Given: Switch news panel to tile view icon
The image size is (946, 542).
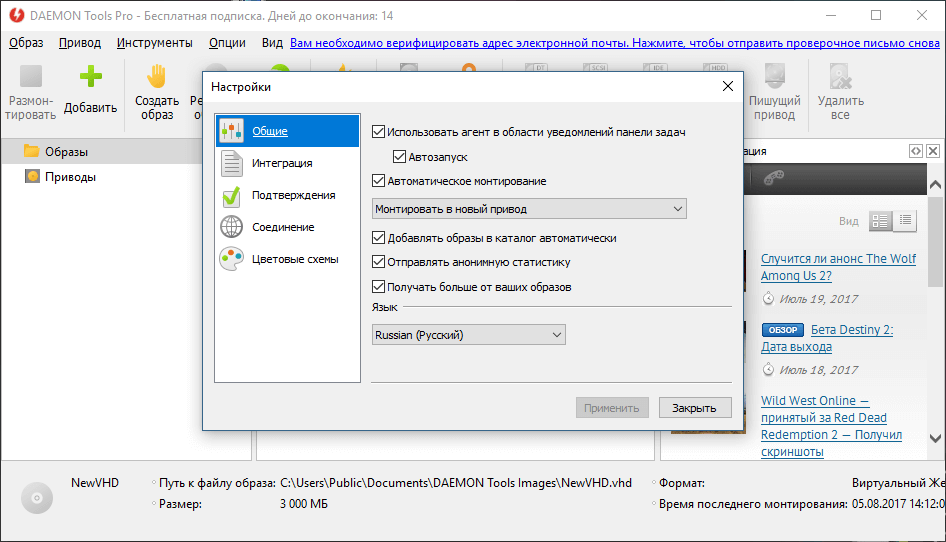Looking at the screenshot, I should tap(880, 222).
